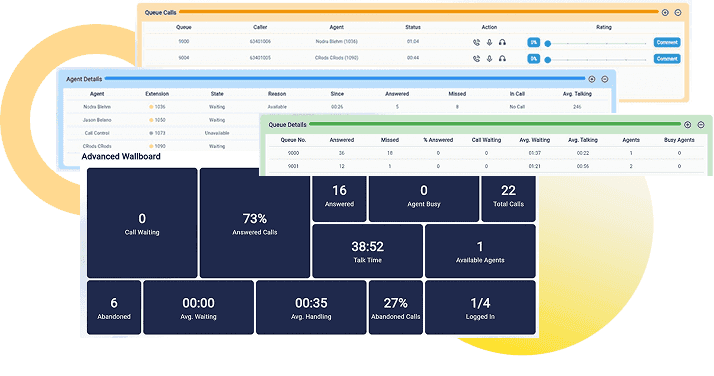Collapse the Agent Details panel with minus icon
This screenshot has height=376, width=714.
(x=605, y=79)
